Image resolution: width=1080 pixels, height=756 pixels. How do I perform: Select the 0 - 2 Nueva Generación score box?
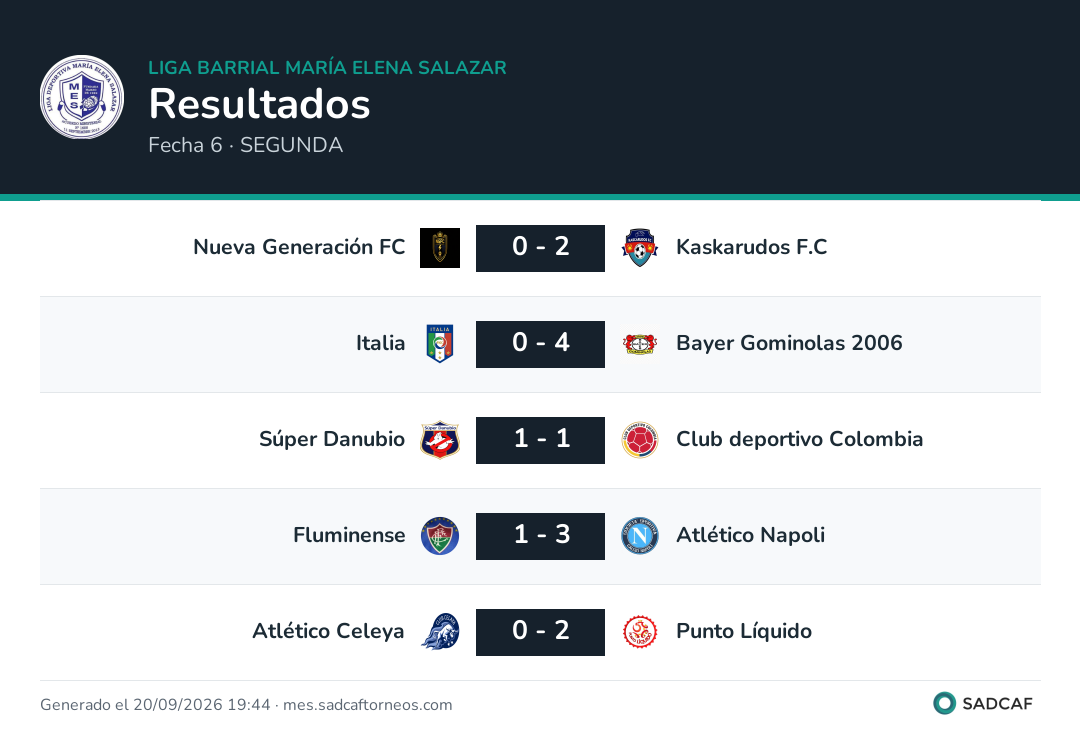(x=540, y=248)
